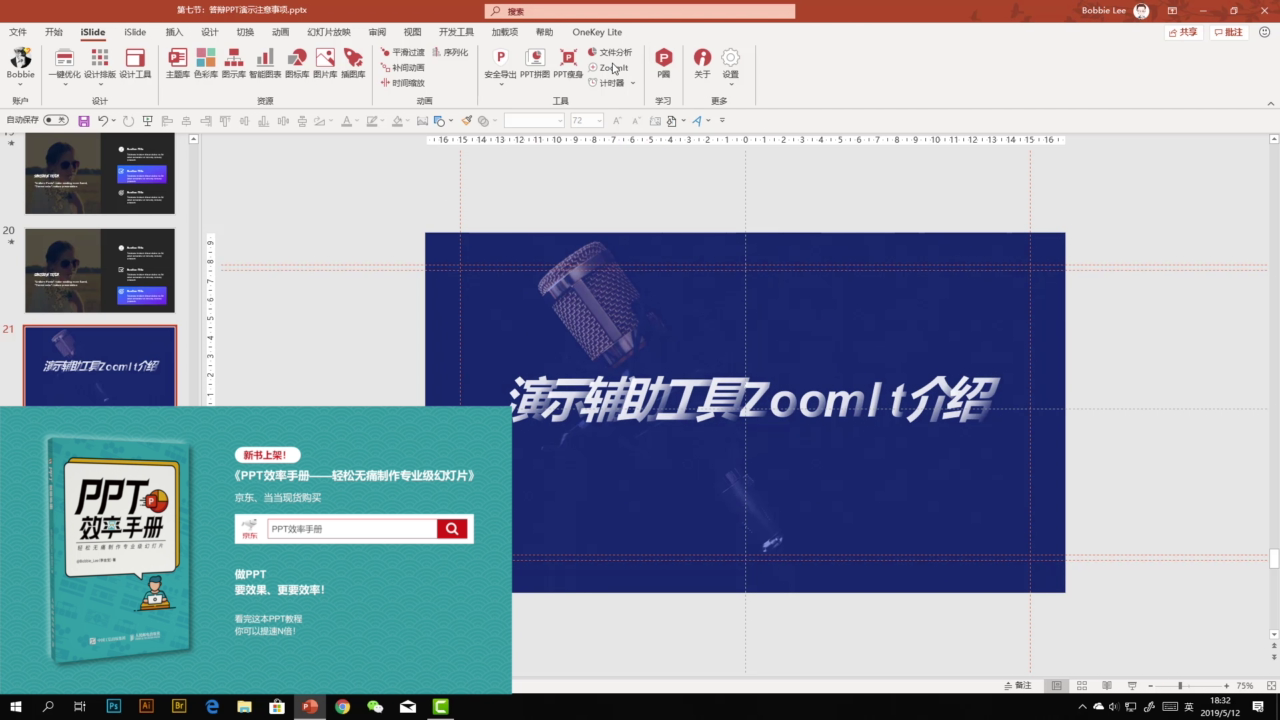1280x720 pixels.
Task: Switch to the 插入 Insert tab
Action: [174, 32]
